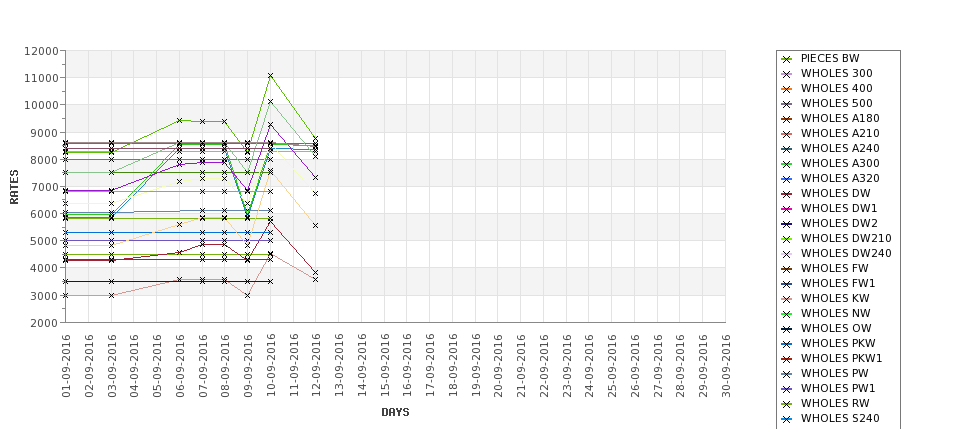This screenshot has height=429, width=975.
Task: Select the WHOLES DW240 legend label
Action: click(x=846, y=254)
